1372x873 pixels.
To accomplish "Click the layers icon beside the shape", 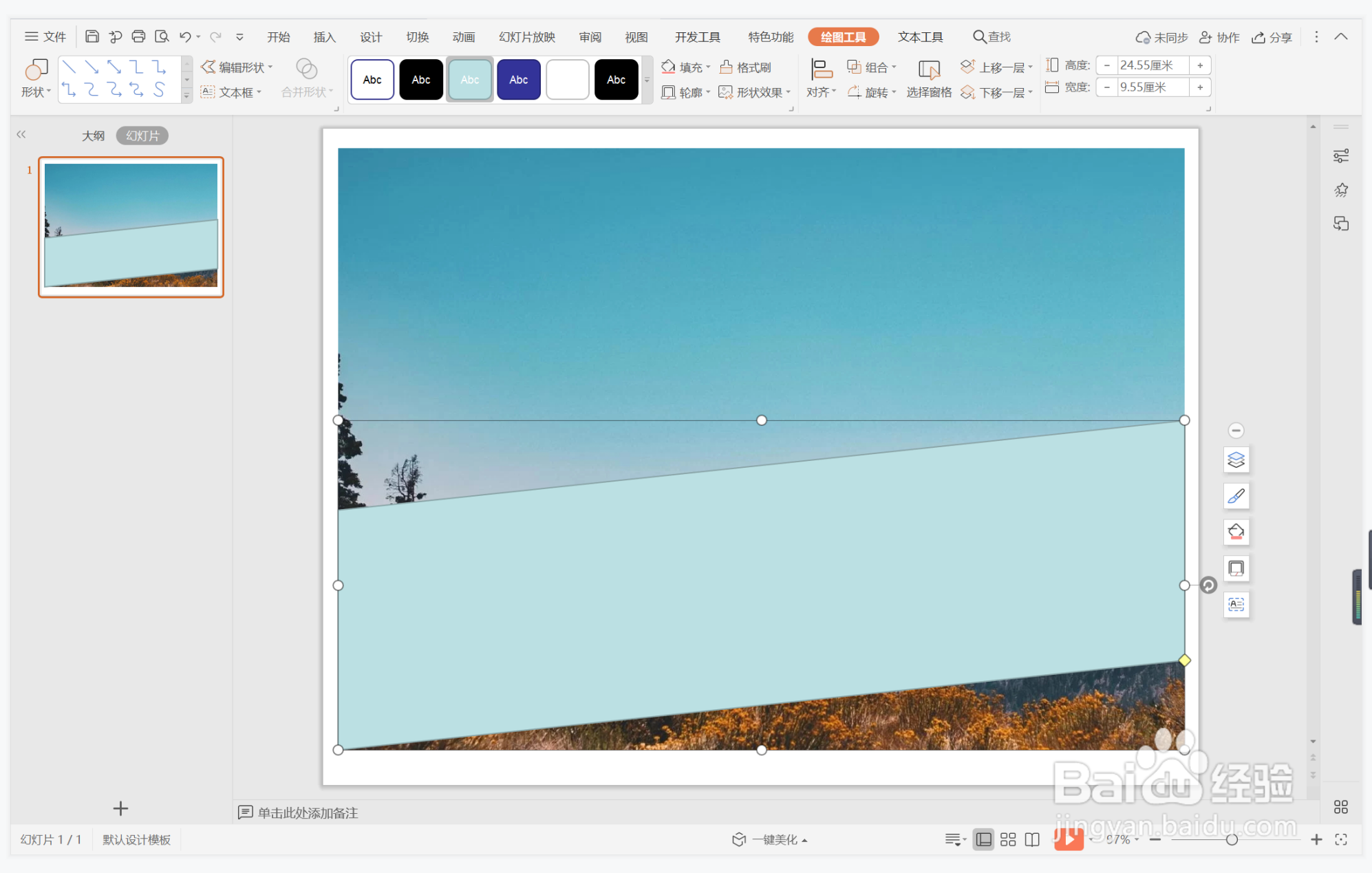I will coord(1236,460).
